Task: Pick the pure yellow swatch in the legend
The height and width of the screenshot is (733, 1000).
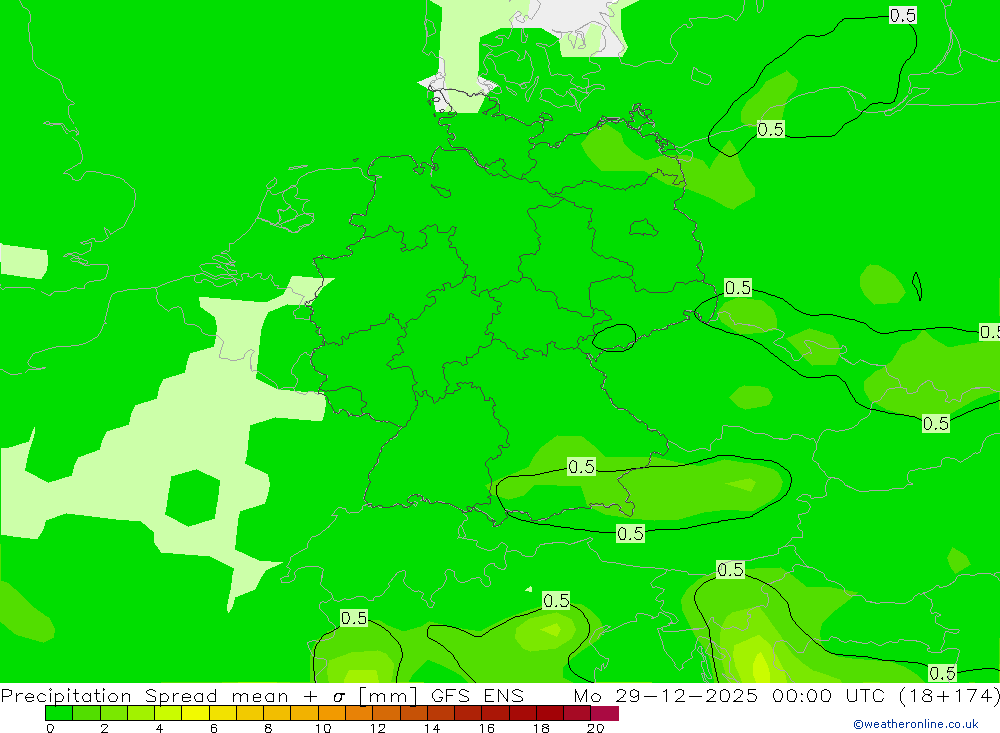Action: point(195,713)
